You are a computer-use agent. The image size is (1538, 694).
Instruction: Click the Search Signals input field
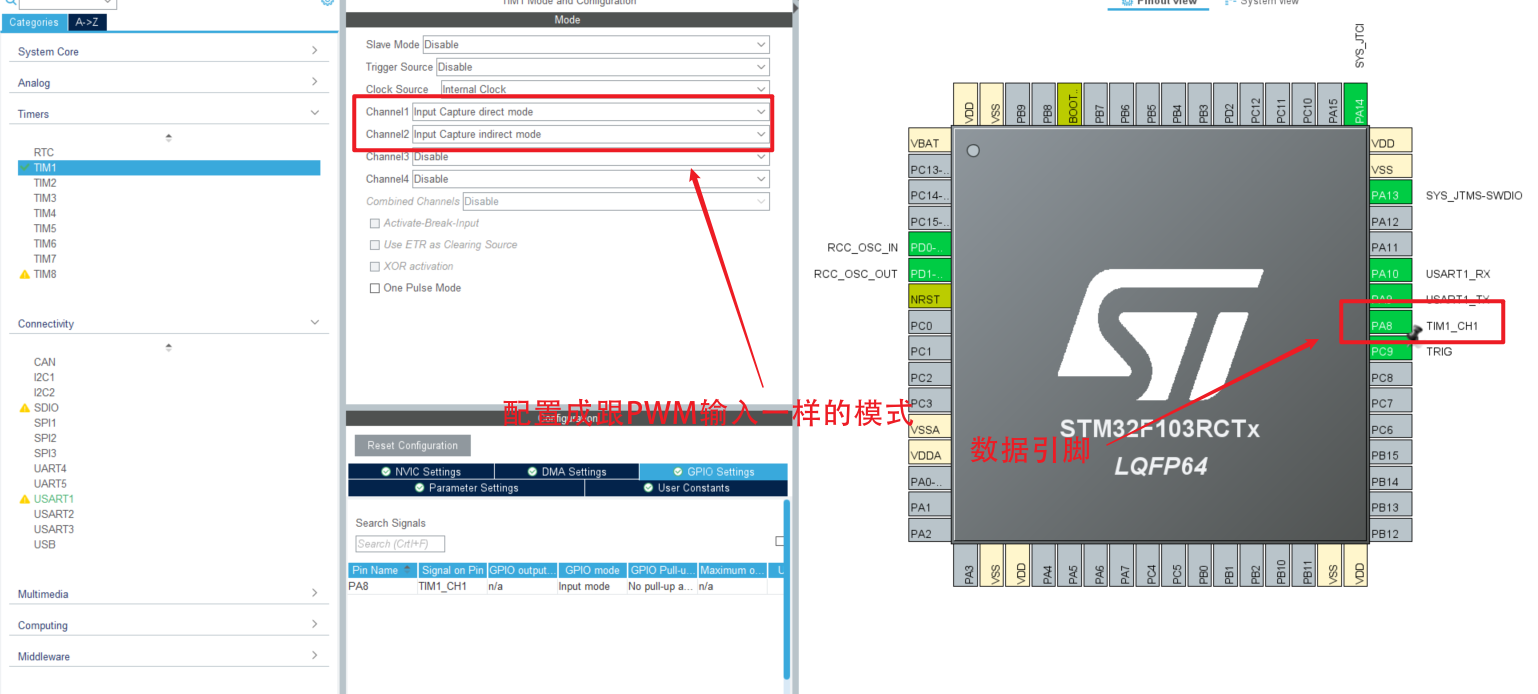(x=400, y=544)
